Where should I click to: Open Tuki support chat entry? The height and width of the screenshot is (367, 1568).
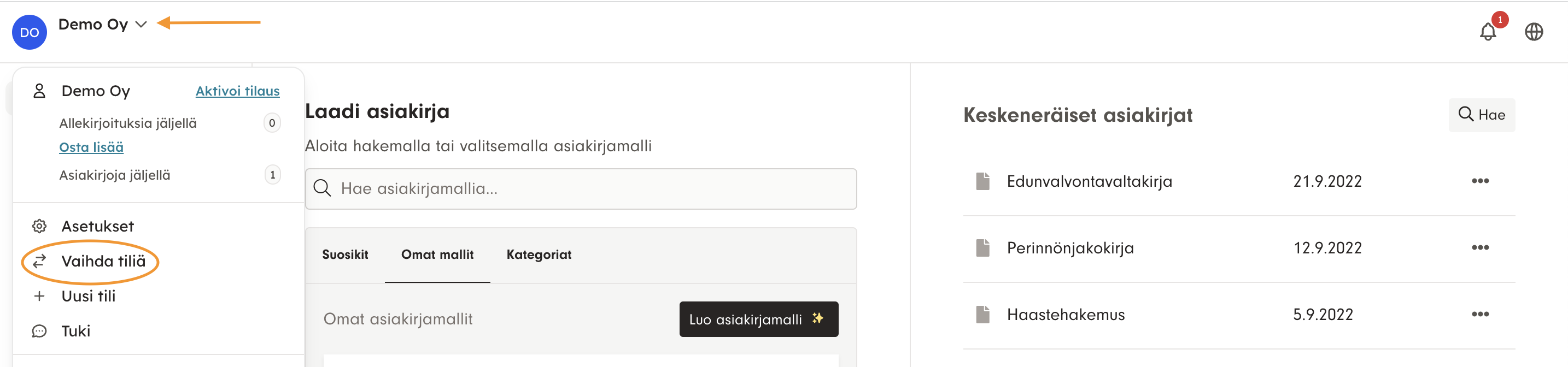pyautogui.click(x=75, y=331)
